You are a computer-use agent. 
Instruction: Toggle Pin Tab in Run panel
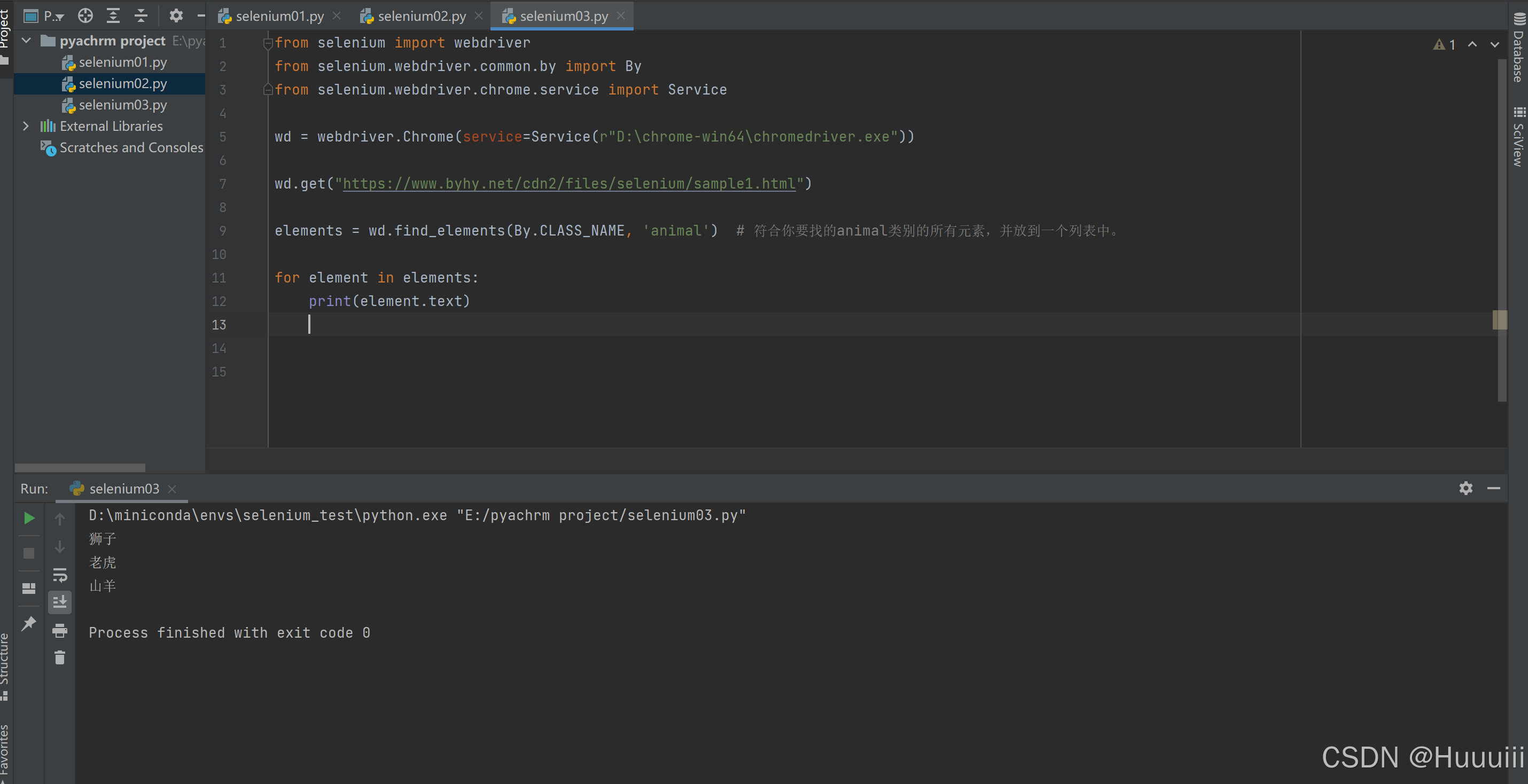[28, 623]
